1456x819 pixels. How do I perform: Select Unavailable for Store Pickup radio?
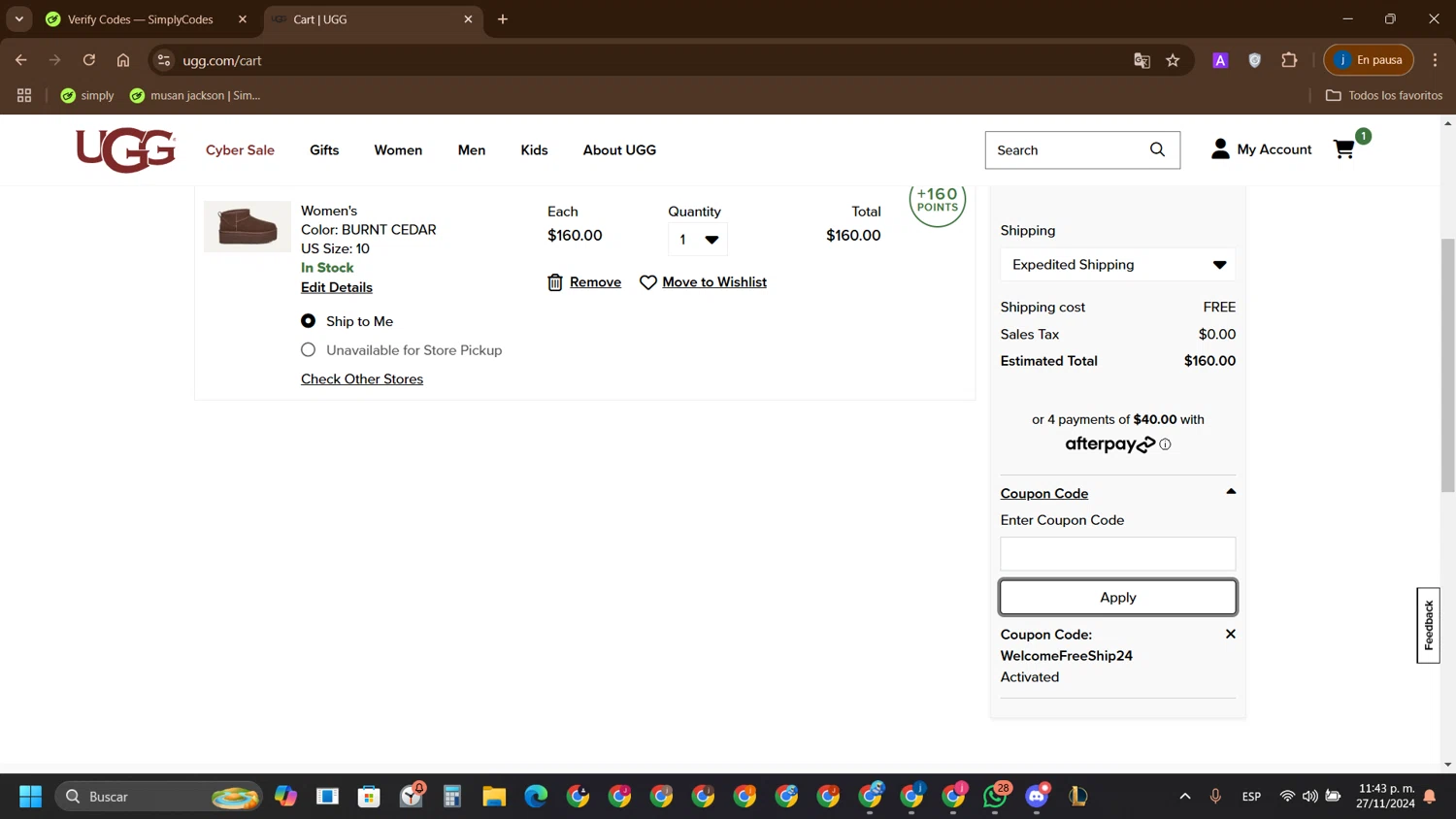coord(308,350)
